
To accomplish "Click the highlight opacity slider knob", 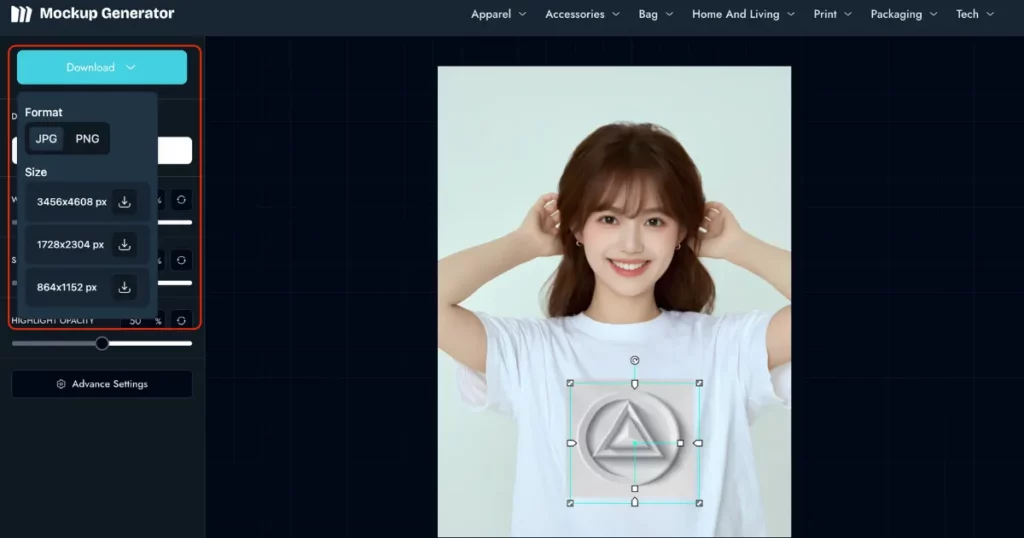I will (102, 343).
